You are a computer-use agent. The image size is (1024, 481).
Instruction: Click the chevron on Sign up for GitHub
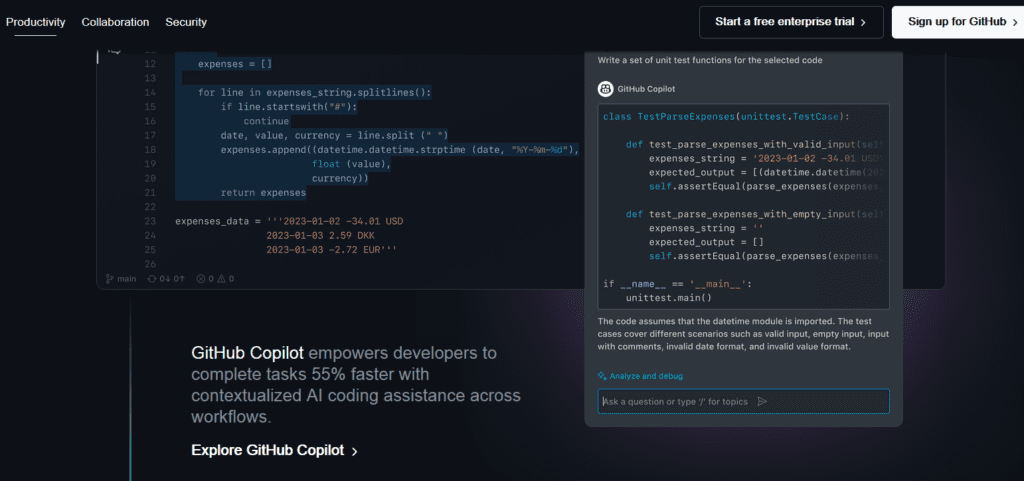pyautogui.click(x=1015, y=21)
